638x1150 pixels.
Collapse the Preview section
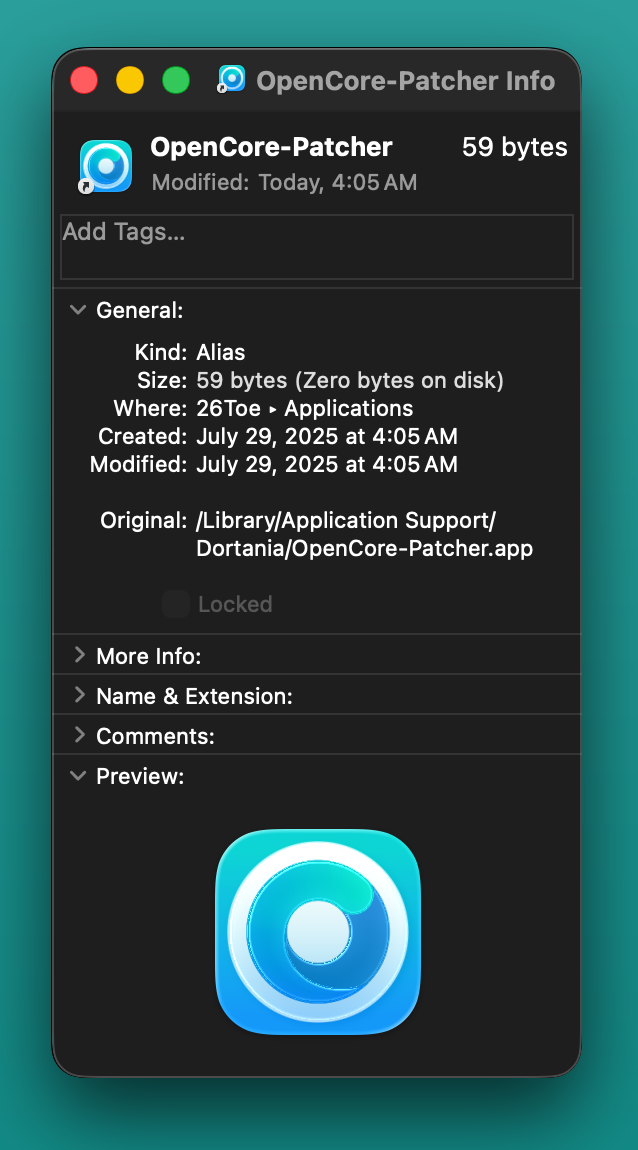[78, 776]
